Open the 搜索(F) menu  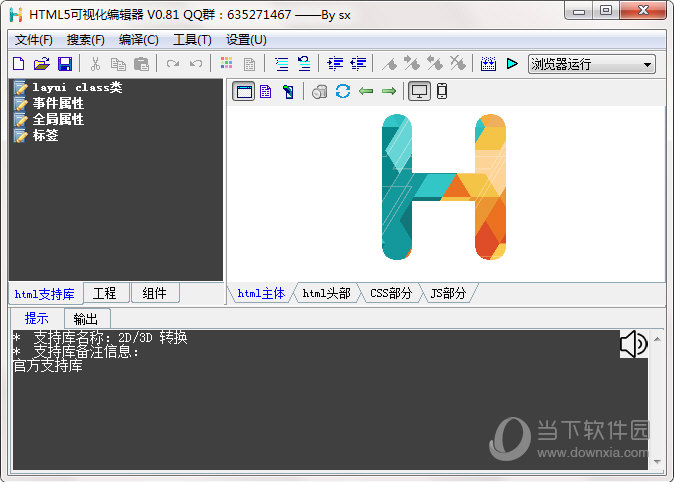(86, 40)
